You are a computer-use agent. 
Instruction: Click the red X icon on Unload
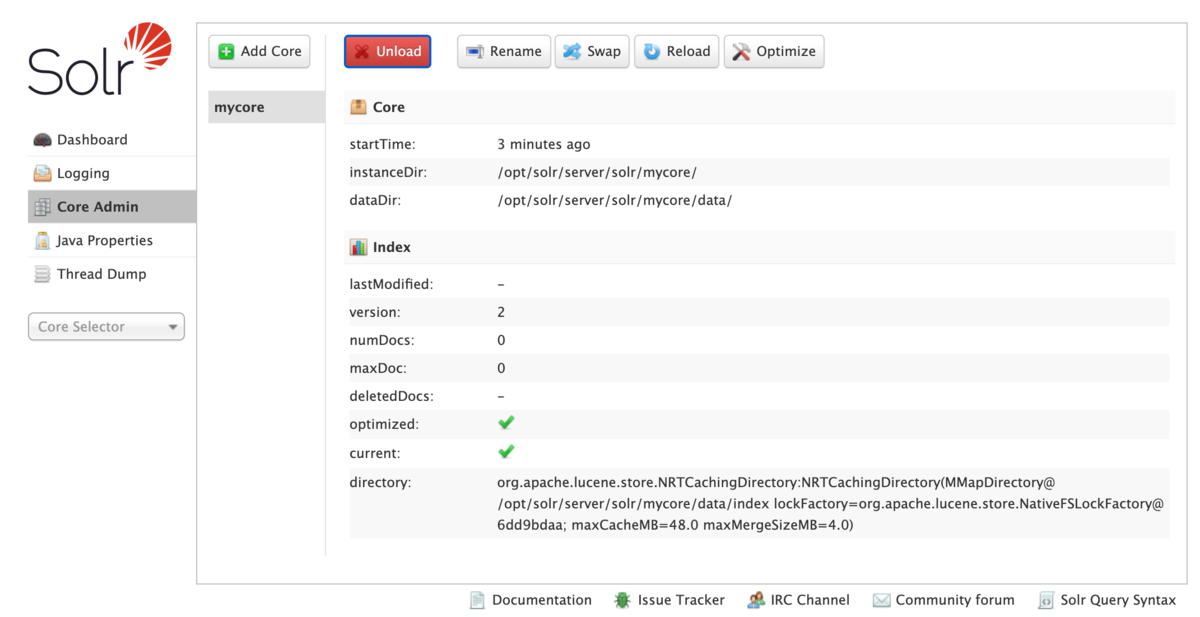click(x=362, y=51)
